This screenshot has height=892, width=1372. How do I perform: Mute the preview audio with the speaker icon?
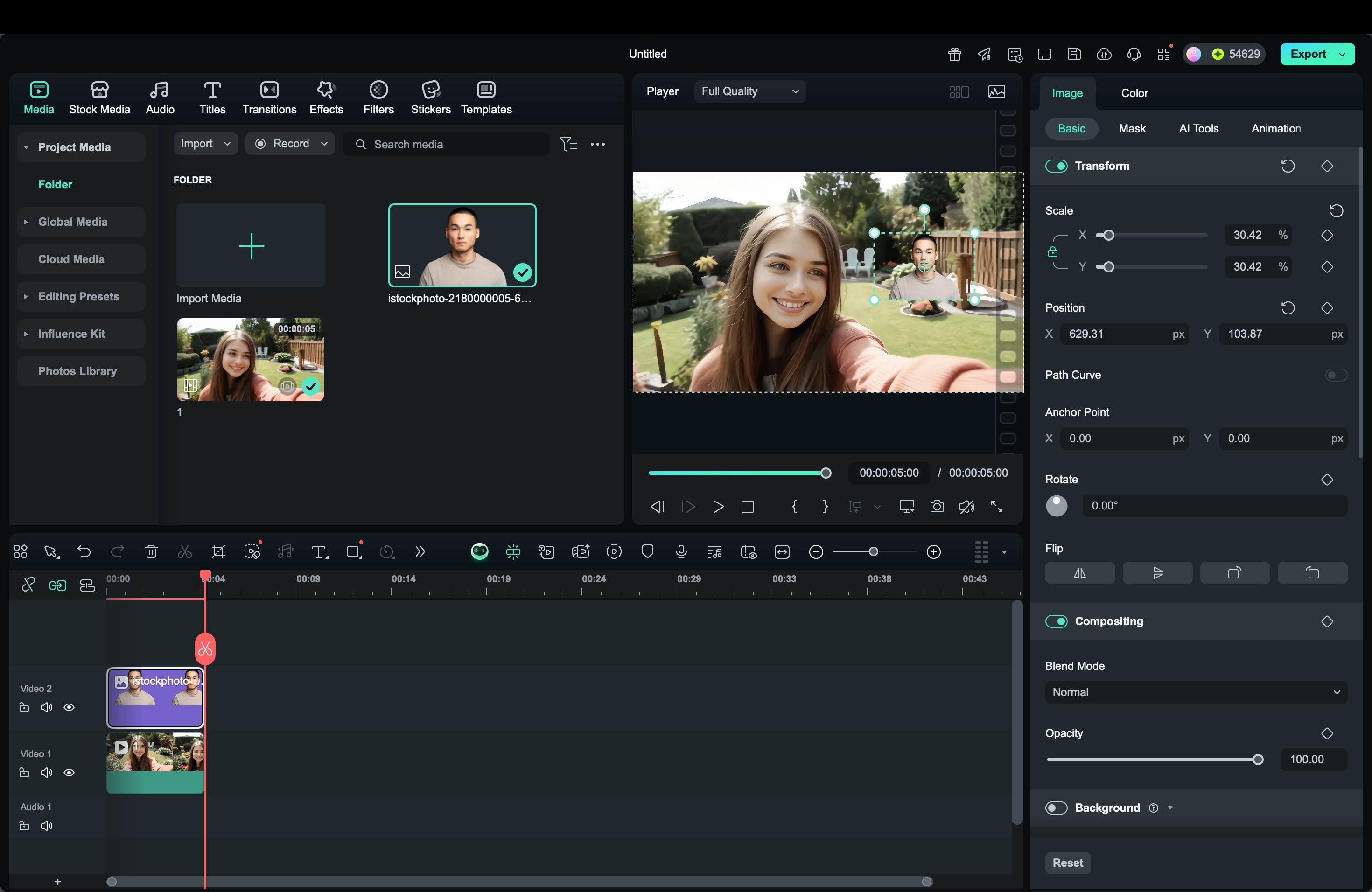pyautogui.click(x=966, y=507)
